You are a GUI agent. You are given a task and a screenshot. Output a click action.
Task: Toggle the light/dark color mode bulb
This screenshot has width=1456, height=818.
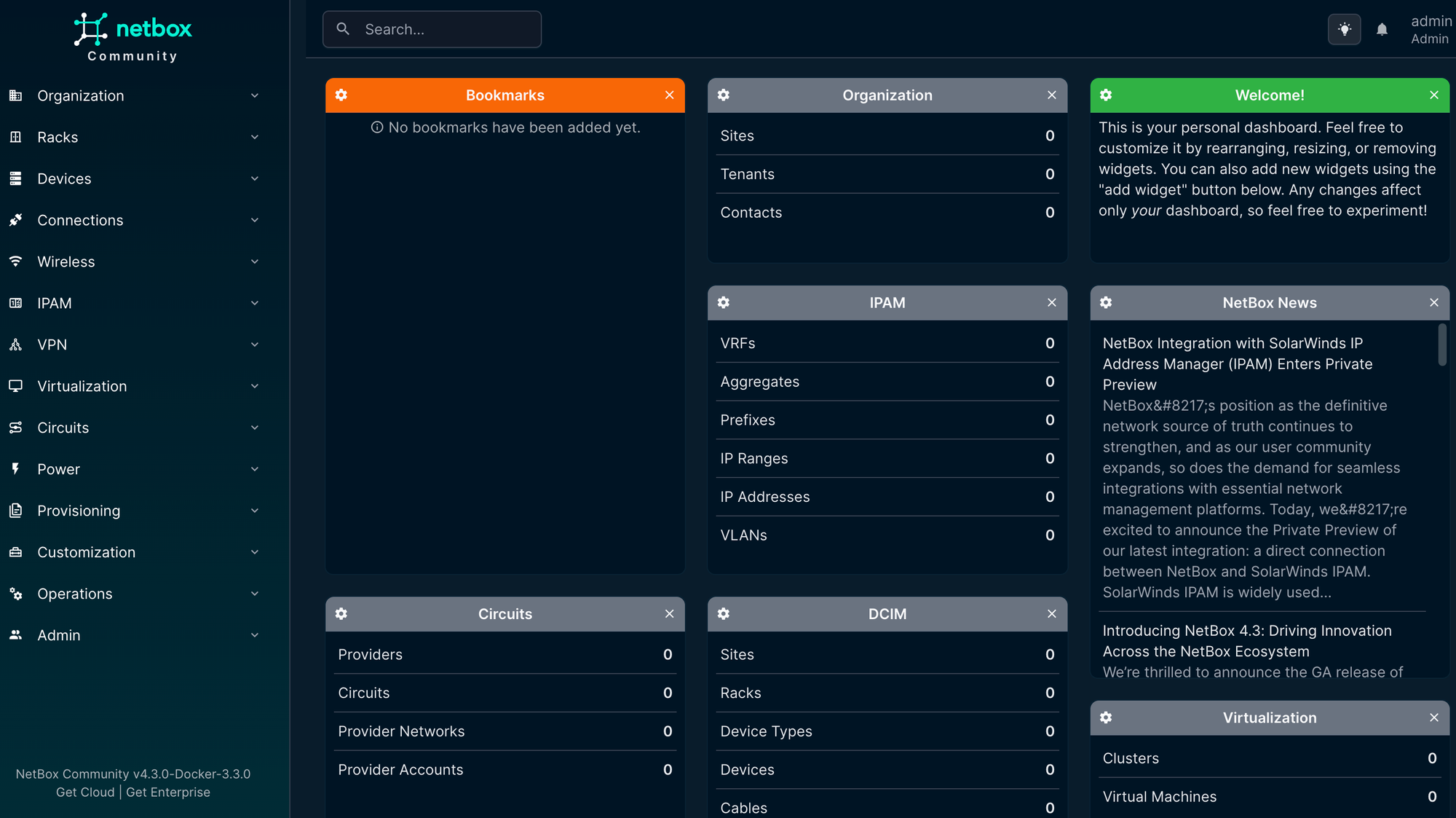coord(1344,30)
